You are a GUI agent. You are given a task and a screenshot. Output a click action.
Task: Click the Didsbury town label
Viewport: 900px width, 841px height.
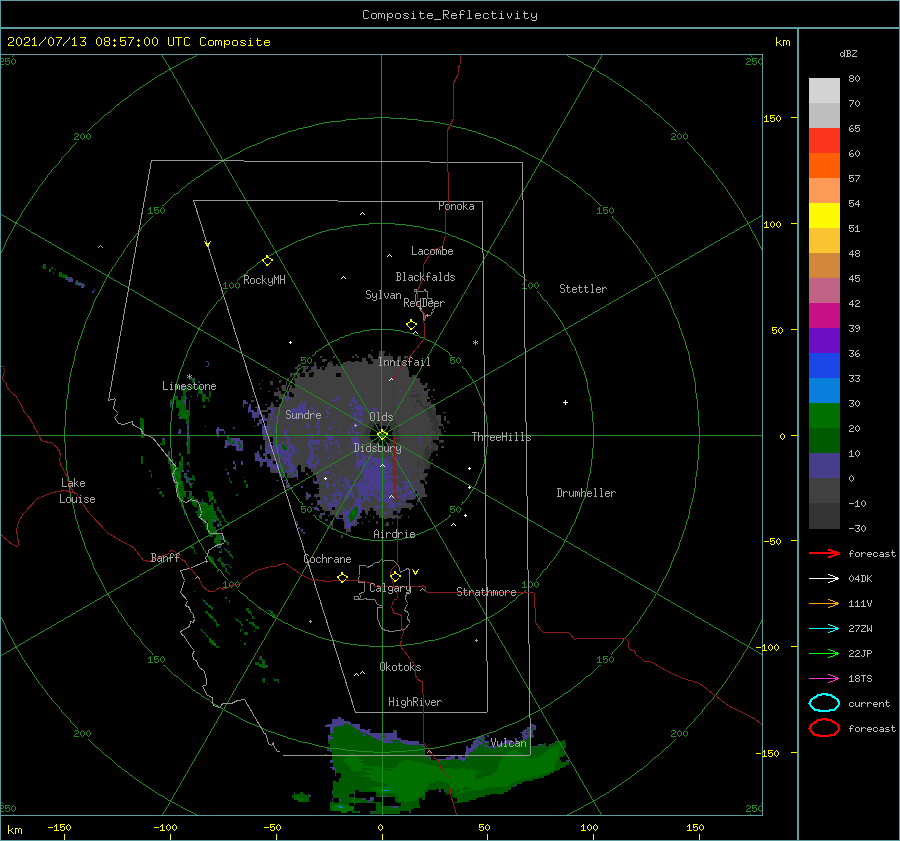(378, 448)
